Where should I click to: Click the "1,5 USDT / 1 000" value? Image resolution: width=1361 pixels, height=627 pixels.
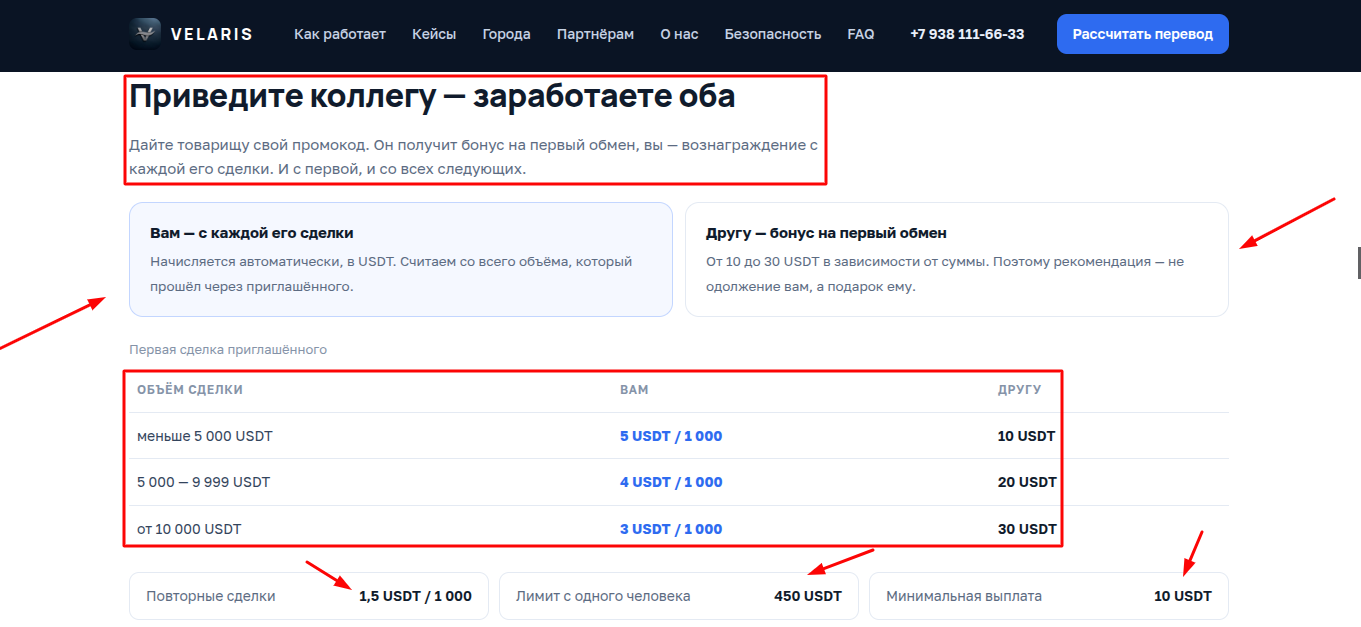point(415,596)
